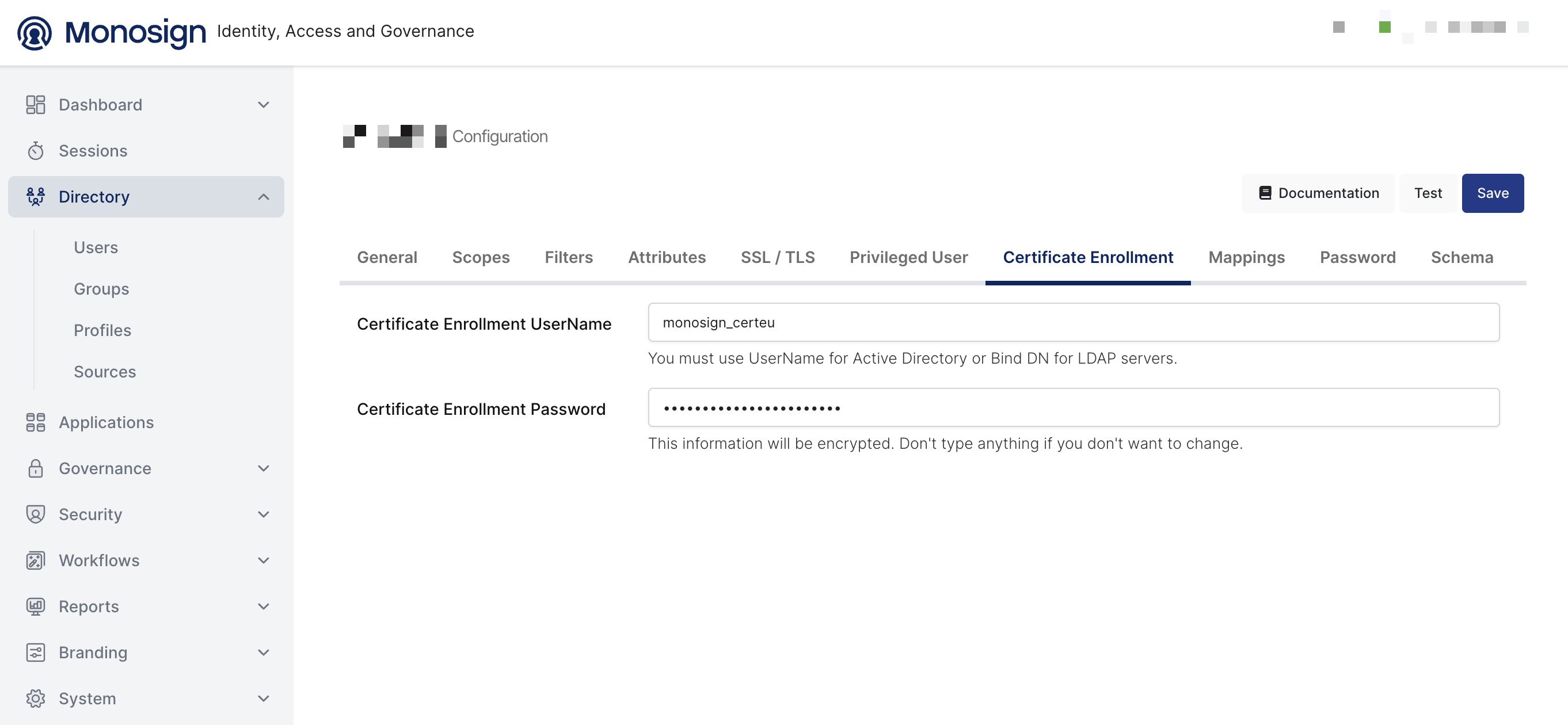Open the Privileged User tab
Screen dimensions: 1568x725
pyautogui.click(x=908, y=257)
